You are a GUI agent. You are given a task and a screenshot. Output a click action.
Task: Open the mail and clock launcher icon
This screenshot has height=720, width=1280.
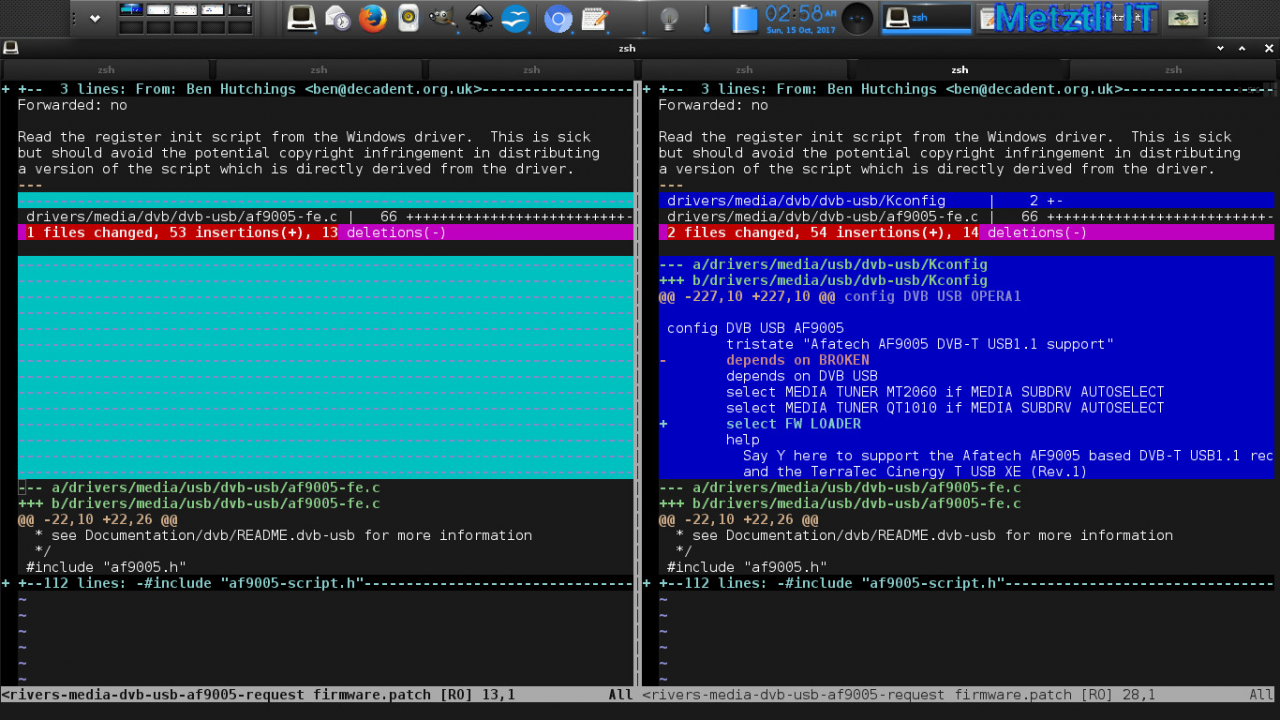pyautogui.click(x=338, y=18)
